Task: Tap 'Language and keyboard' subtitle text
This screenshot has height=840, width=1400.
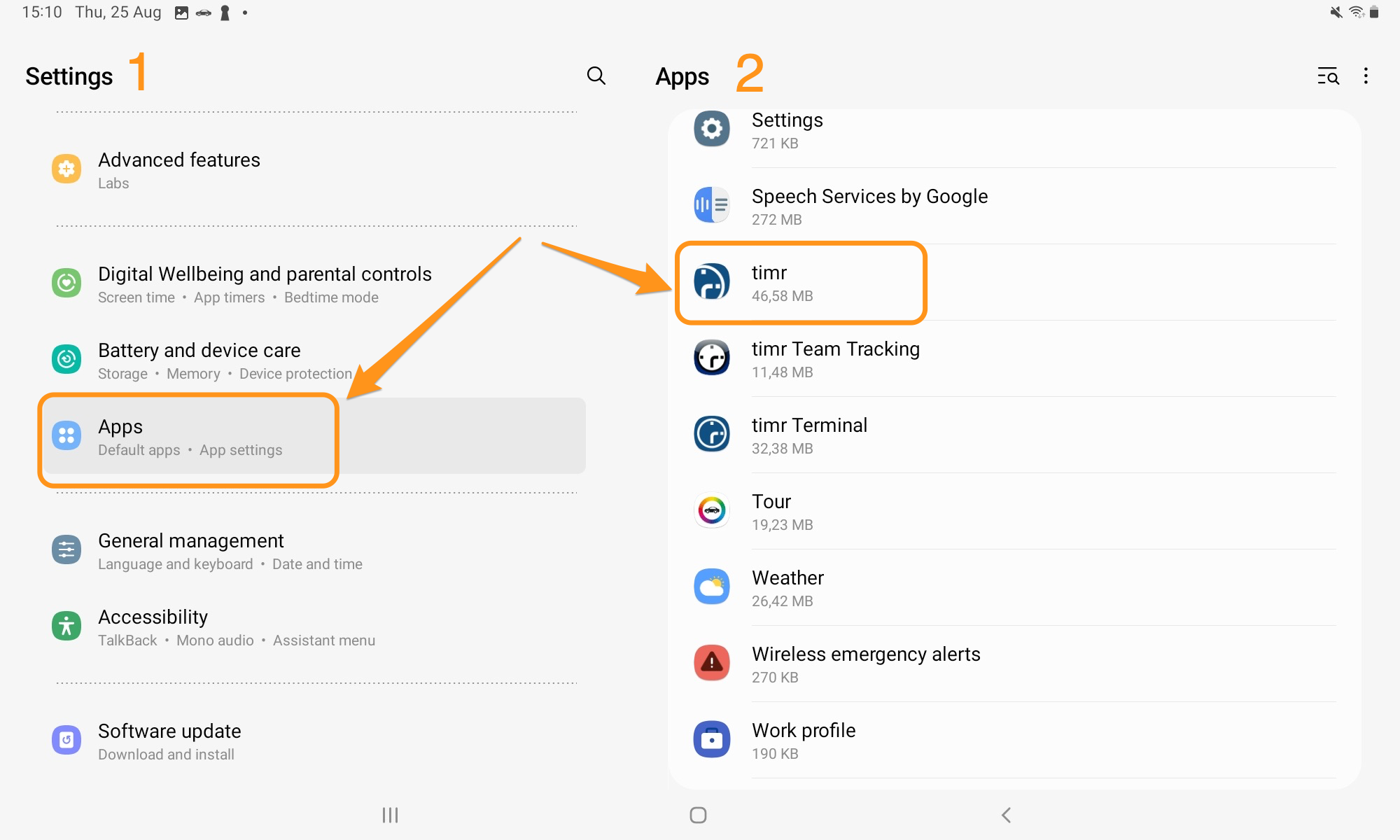Action: coord(175,564)
